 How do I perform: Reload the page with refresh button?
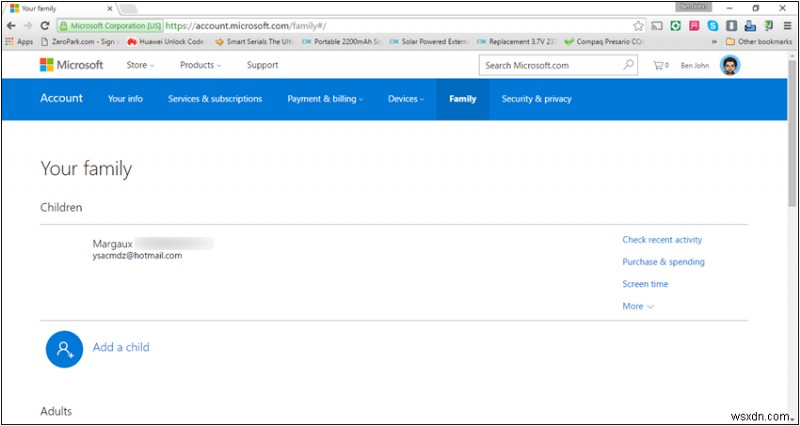coord(45,25)
